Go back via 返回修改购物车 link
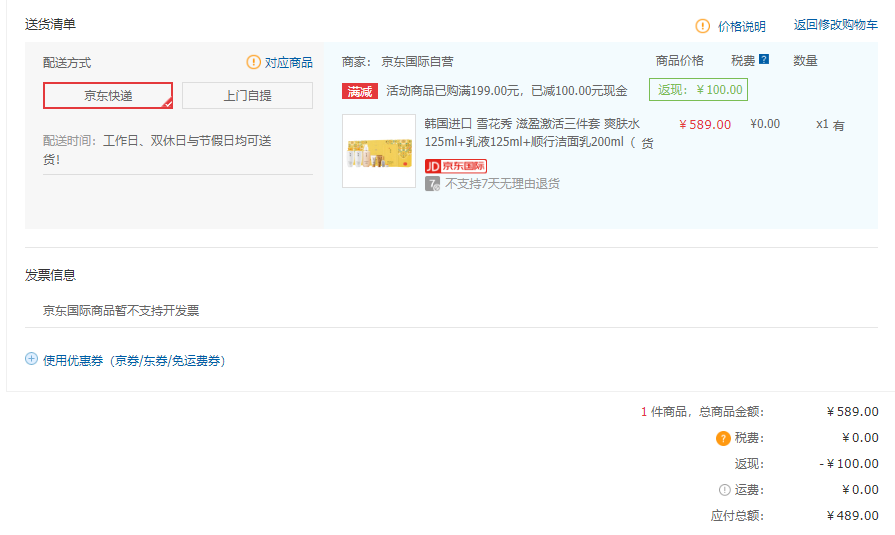 pos(835,25)
